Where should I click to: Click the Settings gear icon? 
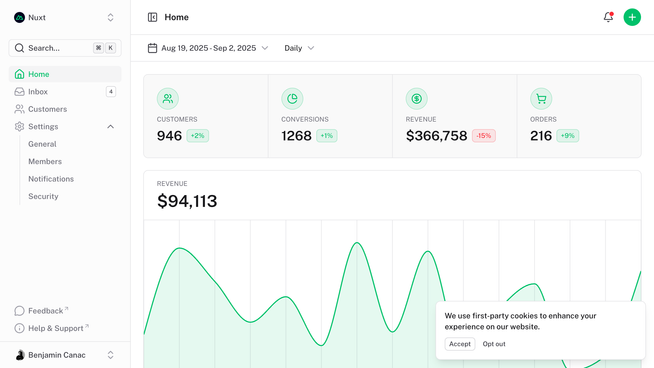click(x=19, y=127)
